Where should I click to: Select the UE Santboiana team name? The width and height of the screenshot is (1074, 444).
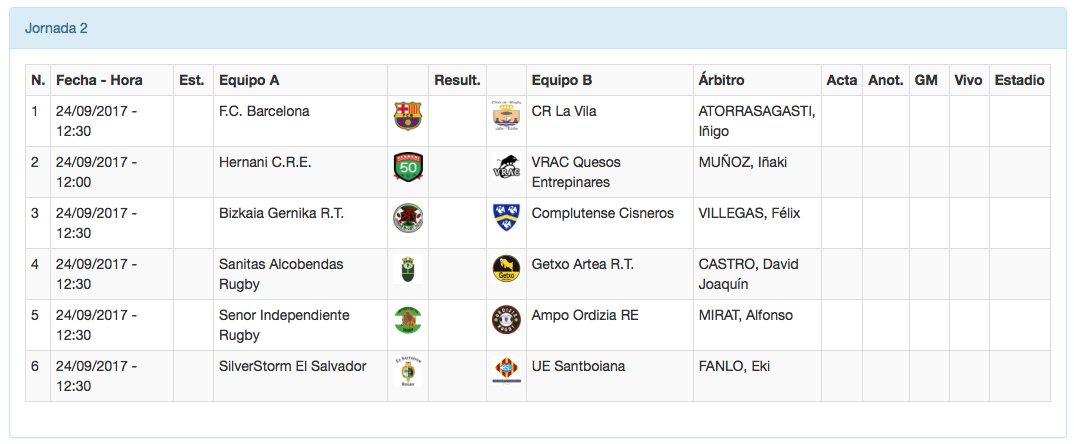(x=578, y=366)
